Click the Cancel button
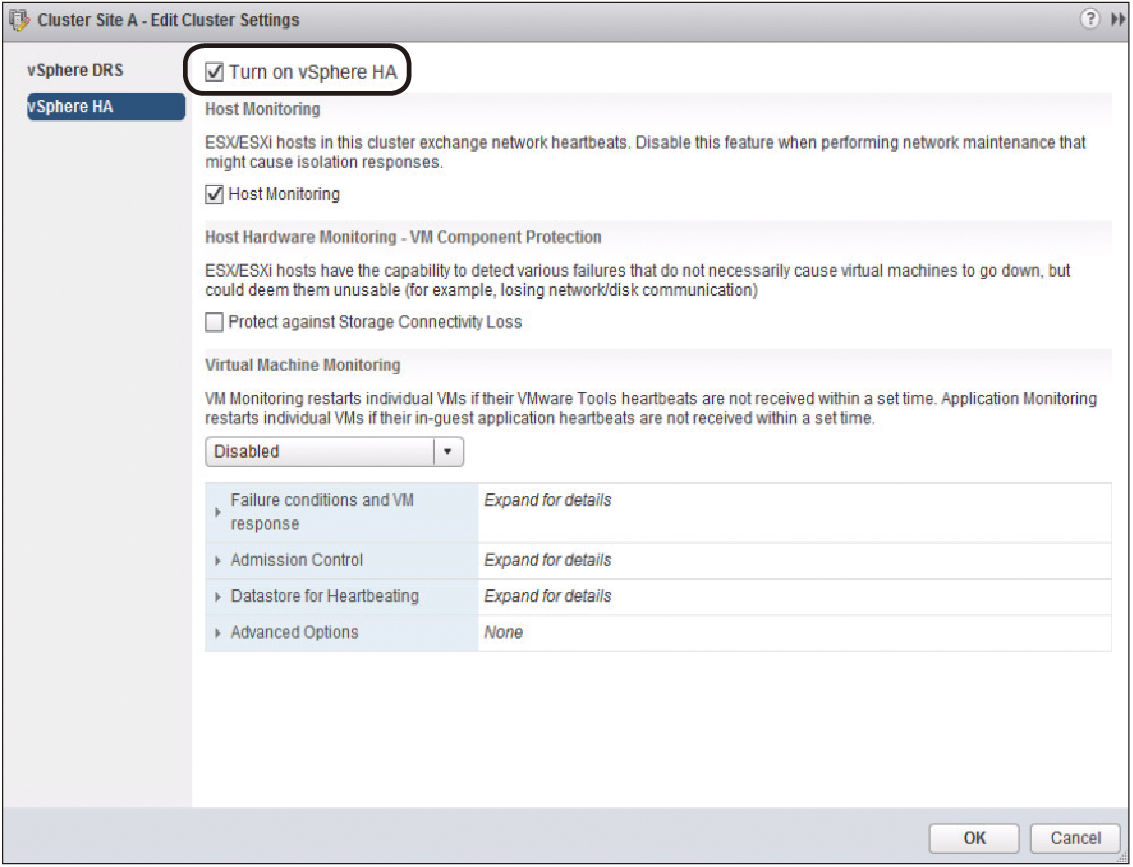Viewport: 1133px width, 867px height. pos(1075,838)
